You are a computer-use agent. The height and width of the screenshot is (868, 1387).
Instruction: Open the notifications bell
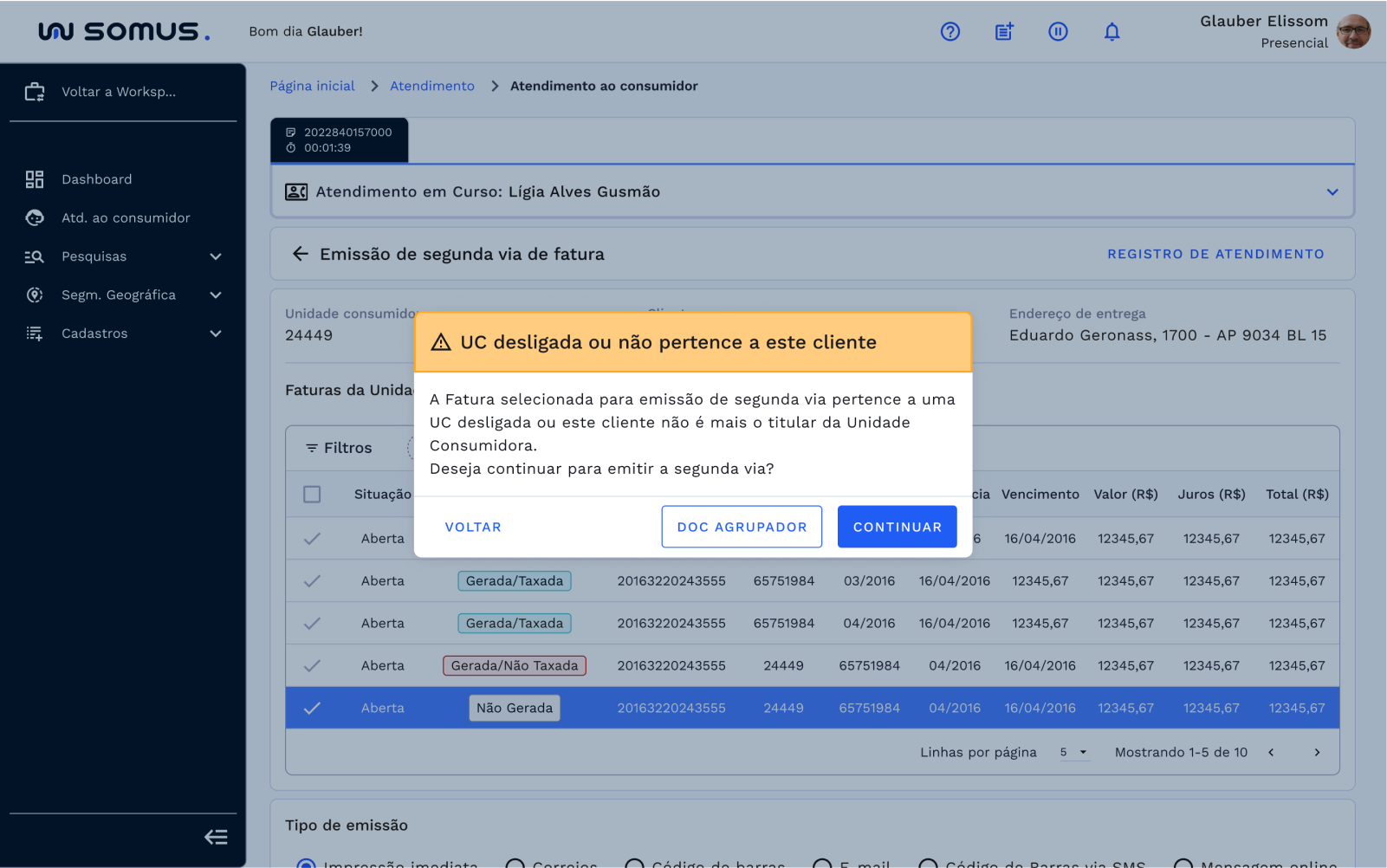(1112, 32)
